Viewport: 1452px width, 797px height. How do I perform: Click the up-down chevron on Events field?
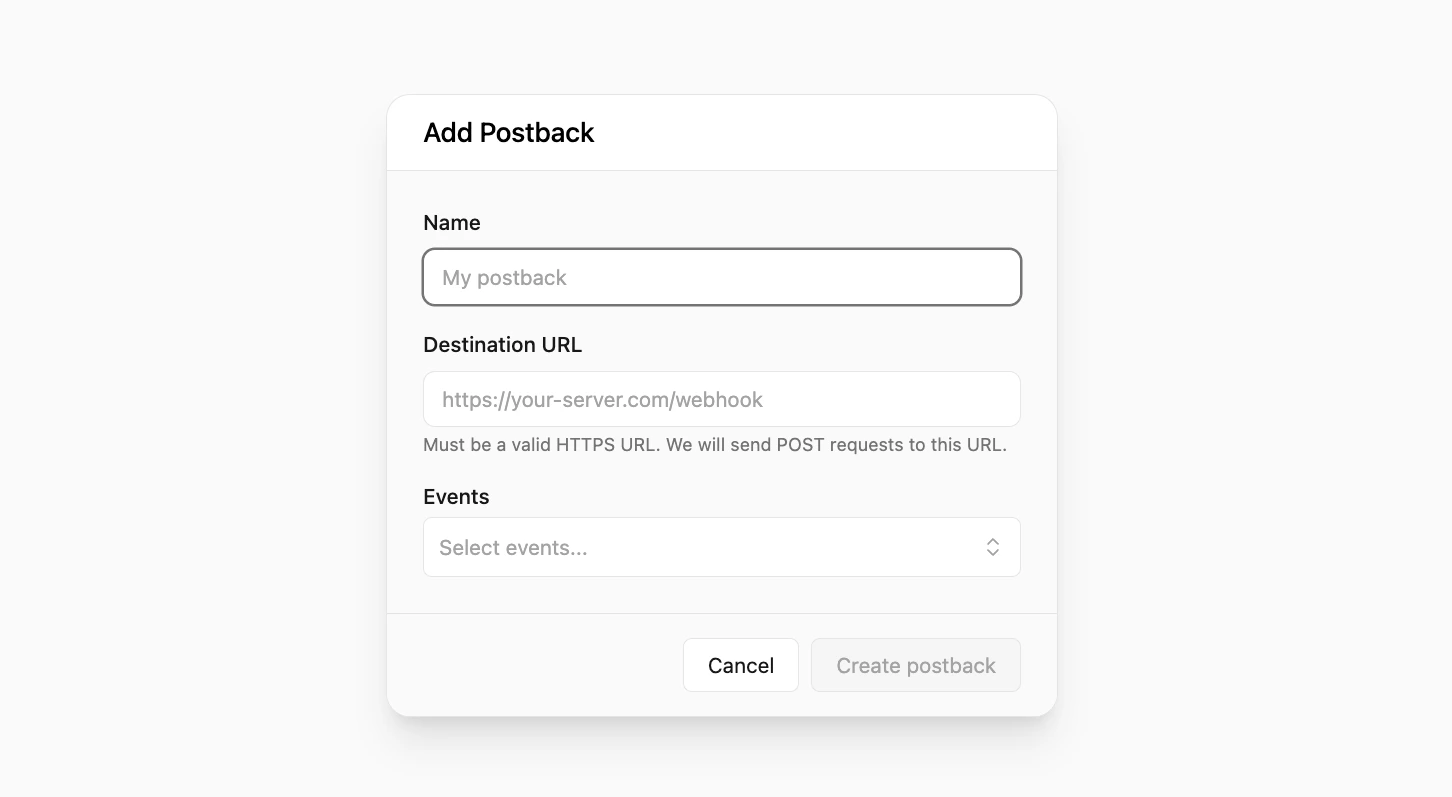point(993,547)
